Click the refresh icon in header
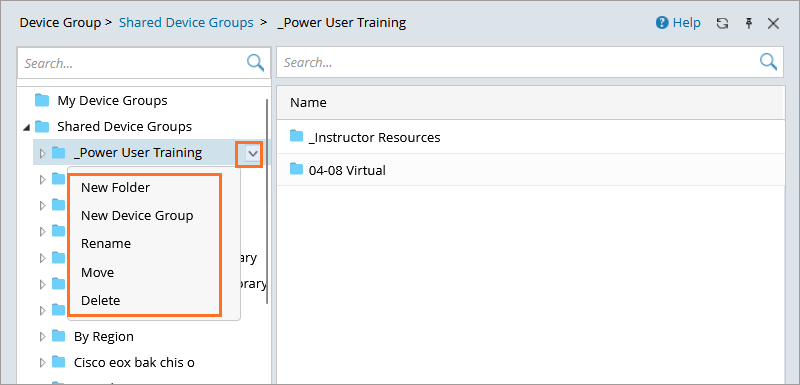Screen dimensions: 800x385 722,23
